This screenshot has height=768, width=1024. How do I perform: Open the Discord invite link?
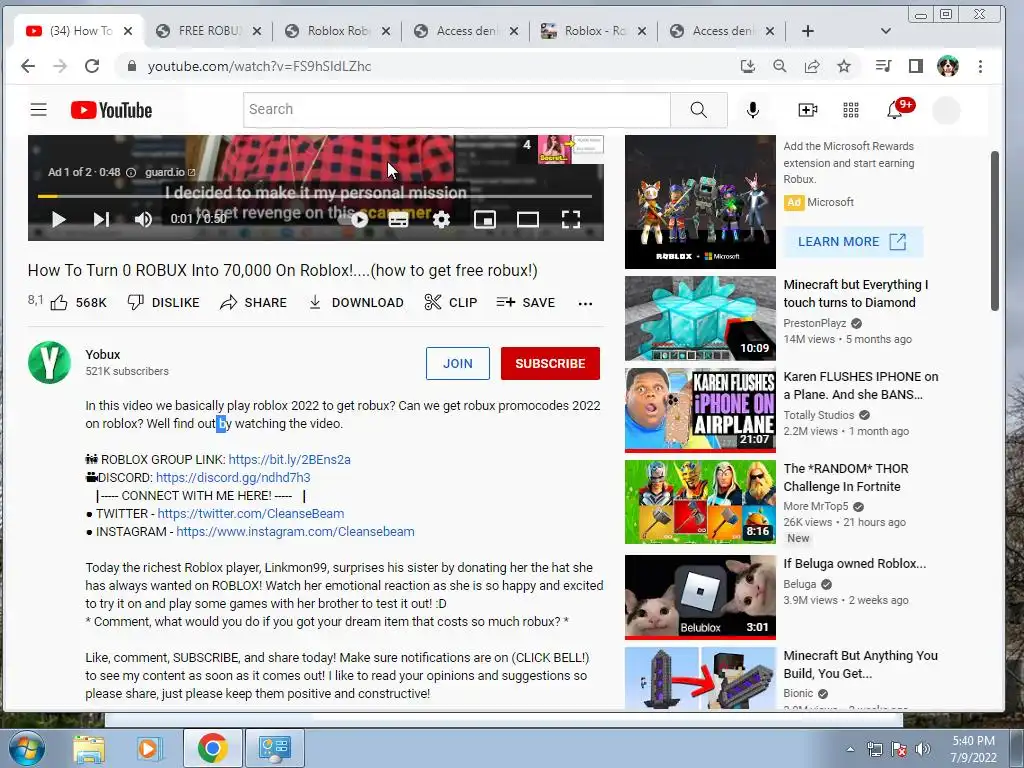[x=233, y=477]
